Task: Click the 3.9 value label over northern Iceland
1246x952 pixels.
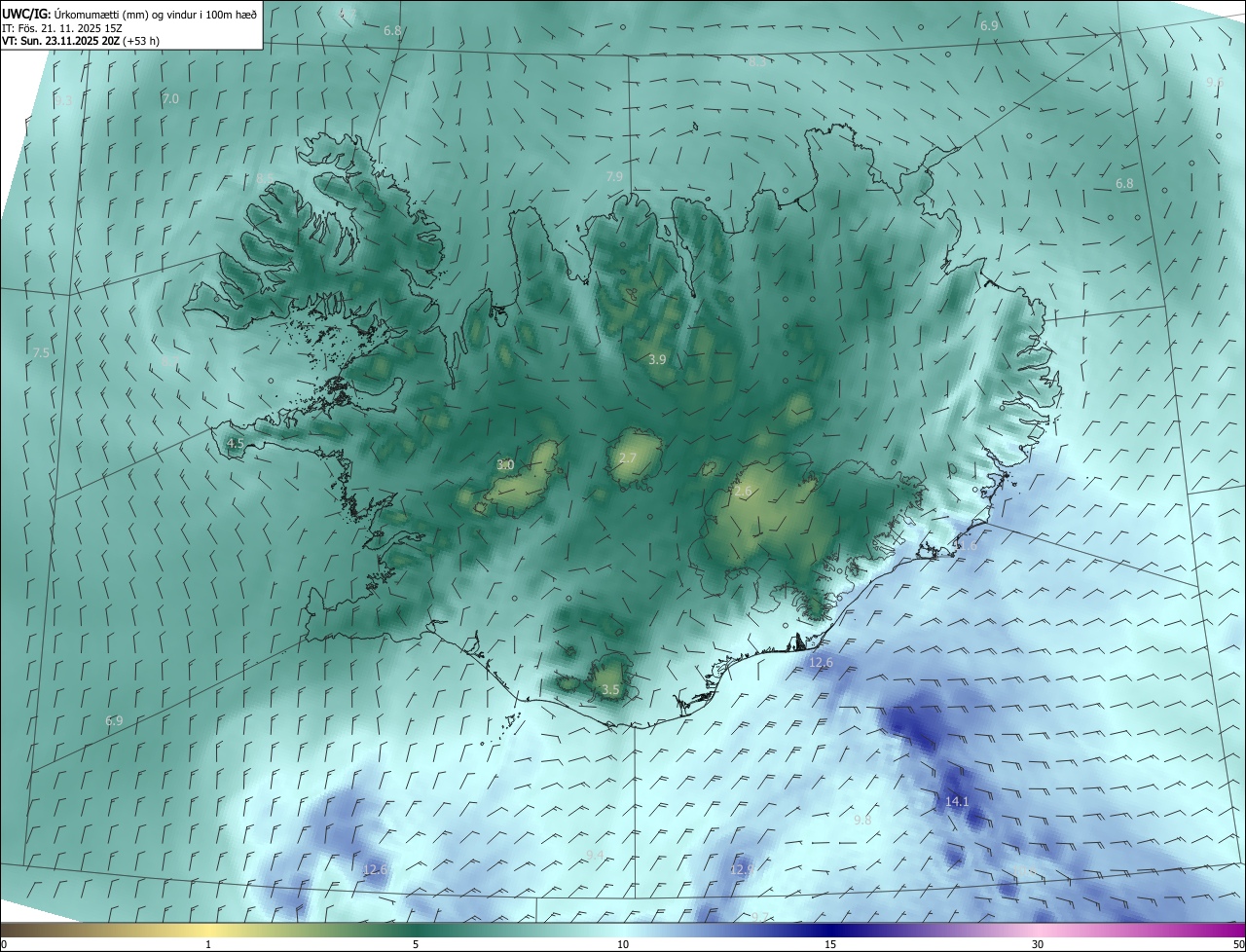Action: [x=657, y=359]
